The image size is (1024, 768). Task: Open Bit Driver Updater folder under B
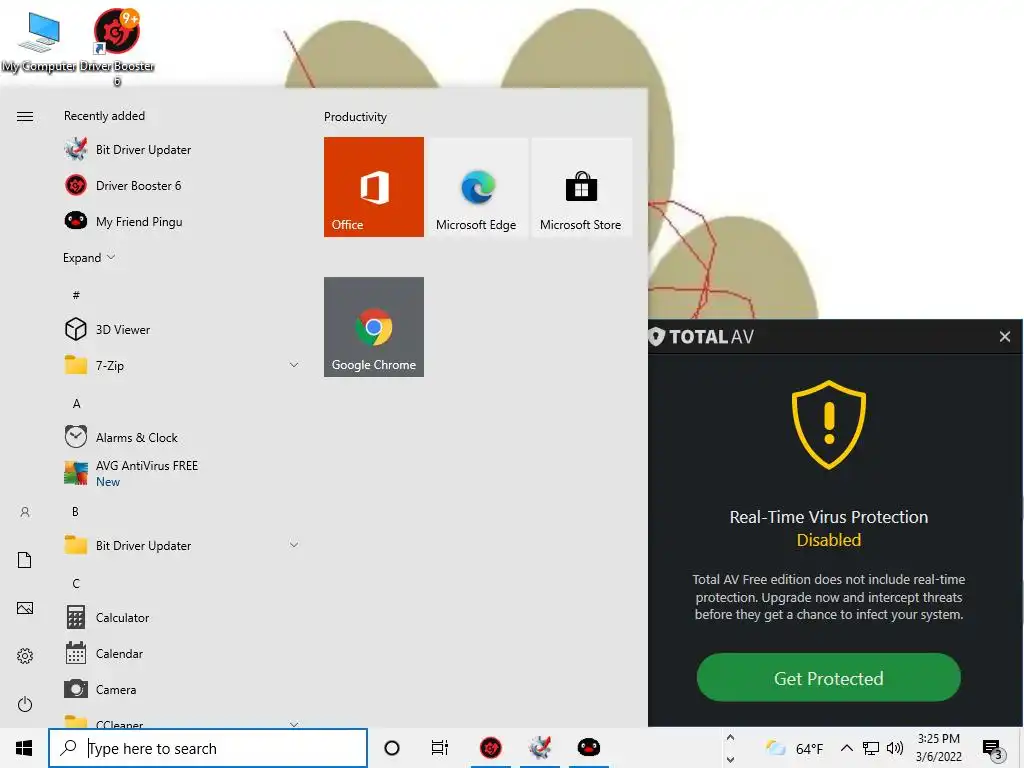tap(181, 545)
